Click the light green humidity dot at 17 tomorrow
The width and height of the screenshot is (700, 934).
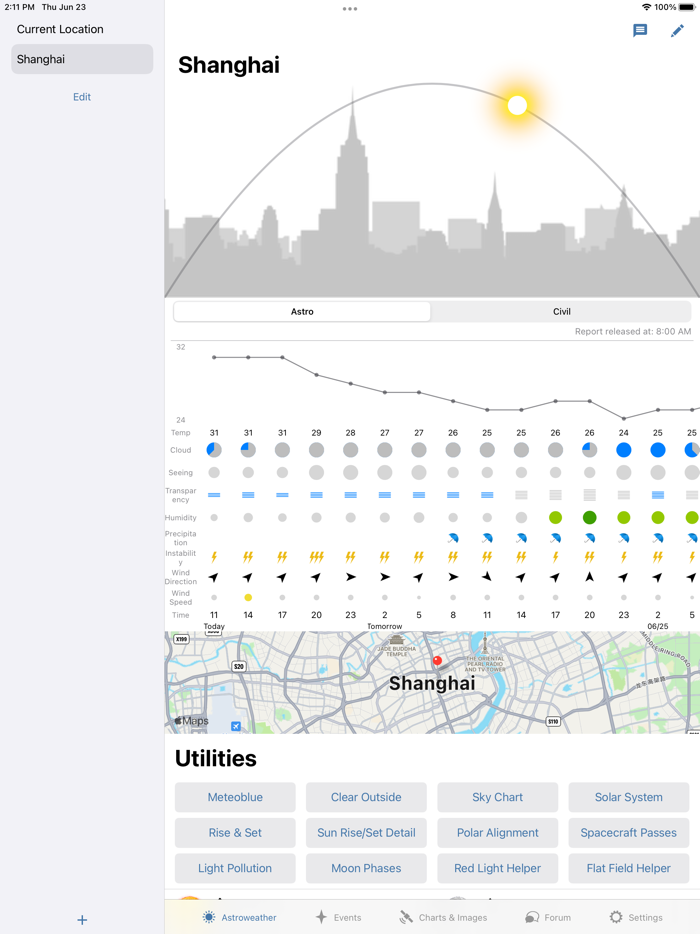click(x=555, y=518)
